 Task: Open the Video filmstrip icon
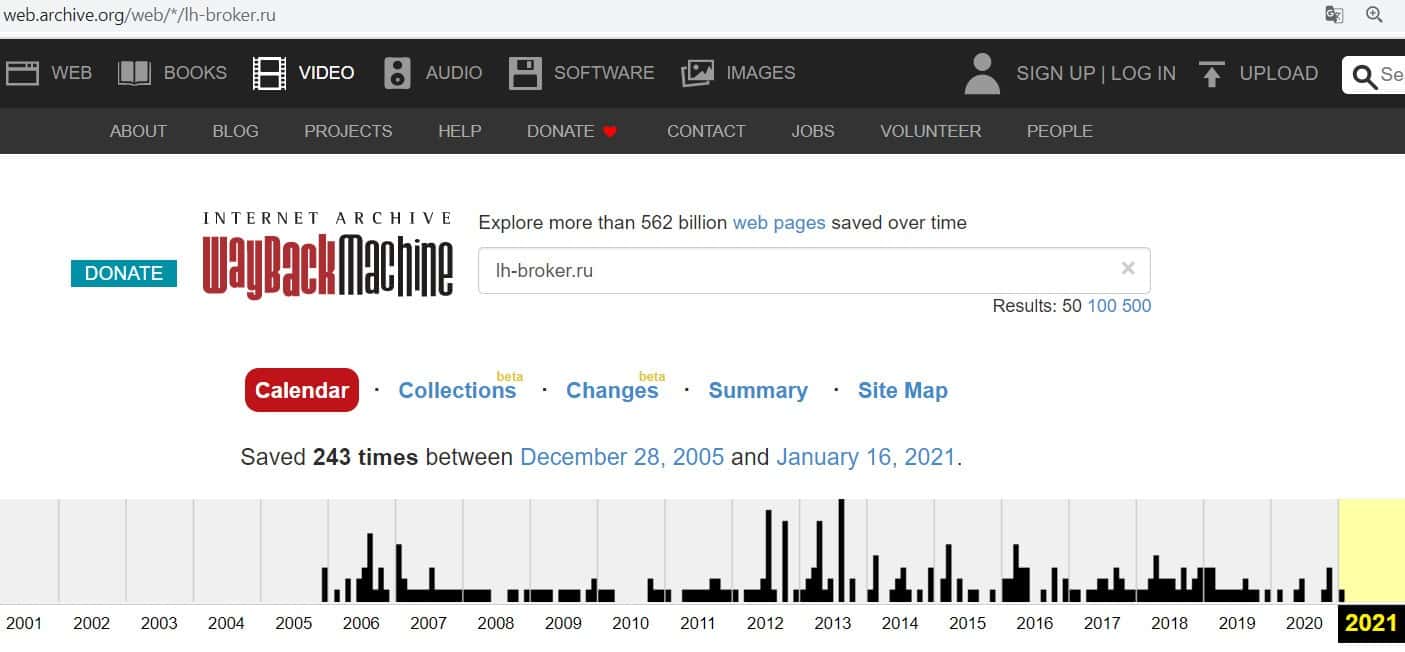pyautogui.click(x=269, y=73)
